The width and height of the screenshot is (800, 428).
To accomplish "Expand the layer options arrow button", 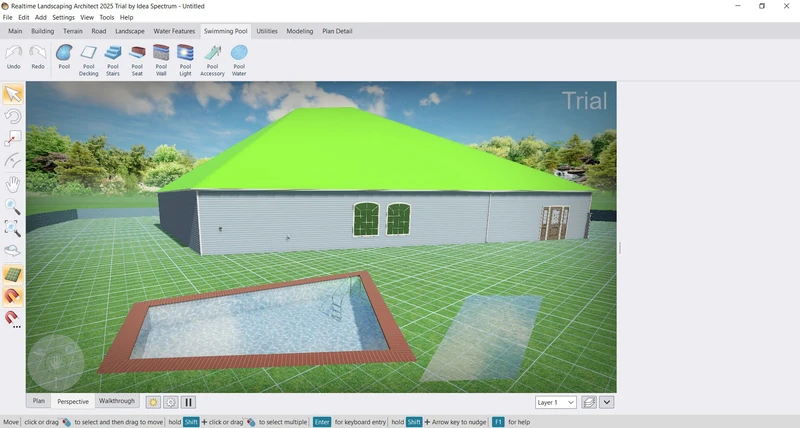I will point(607,402).
